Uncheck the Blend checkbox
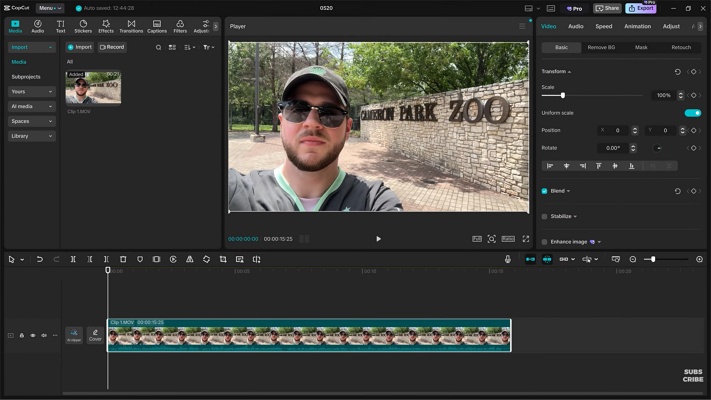711x400 pixels. point(544,191)
